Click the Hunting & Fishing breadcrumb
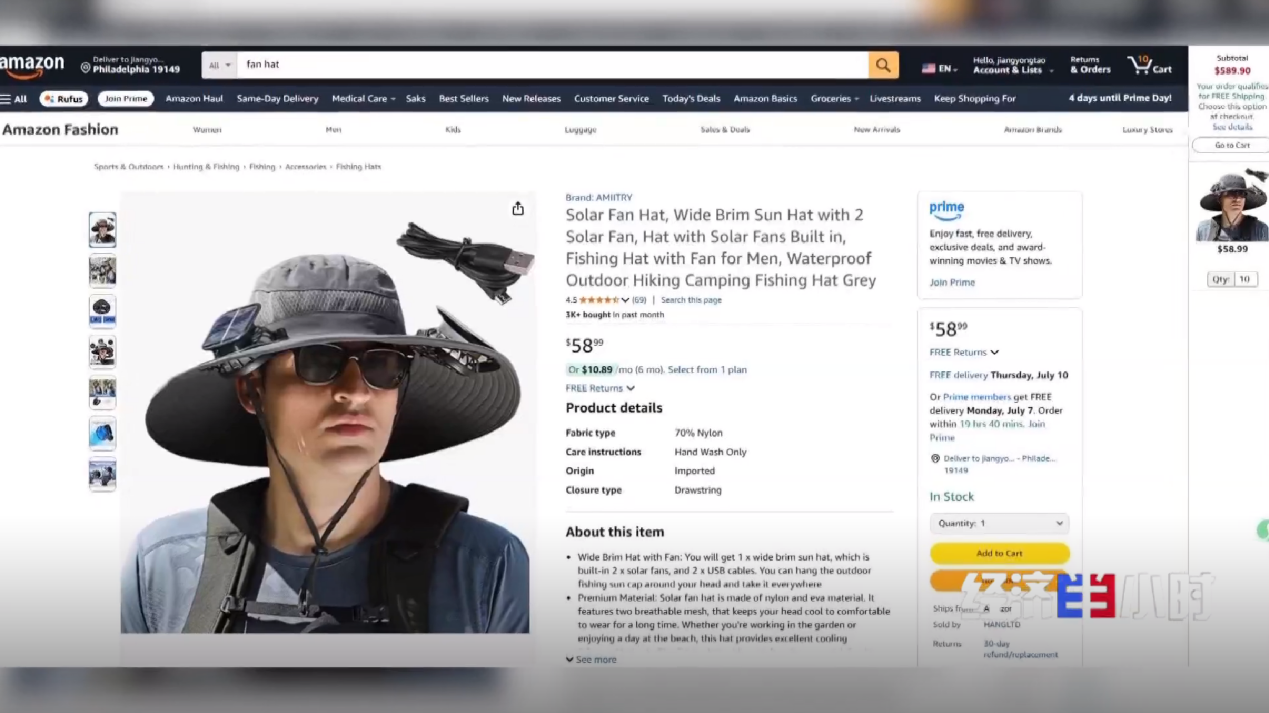This screenshot has height=713, width=1269. point(206,167)
